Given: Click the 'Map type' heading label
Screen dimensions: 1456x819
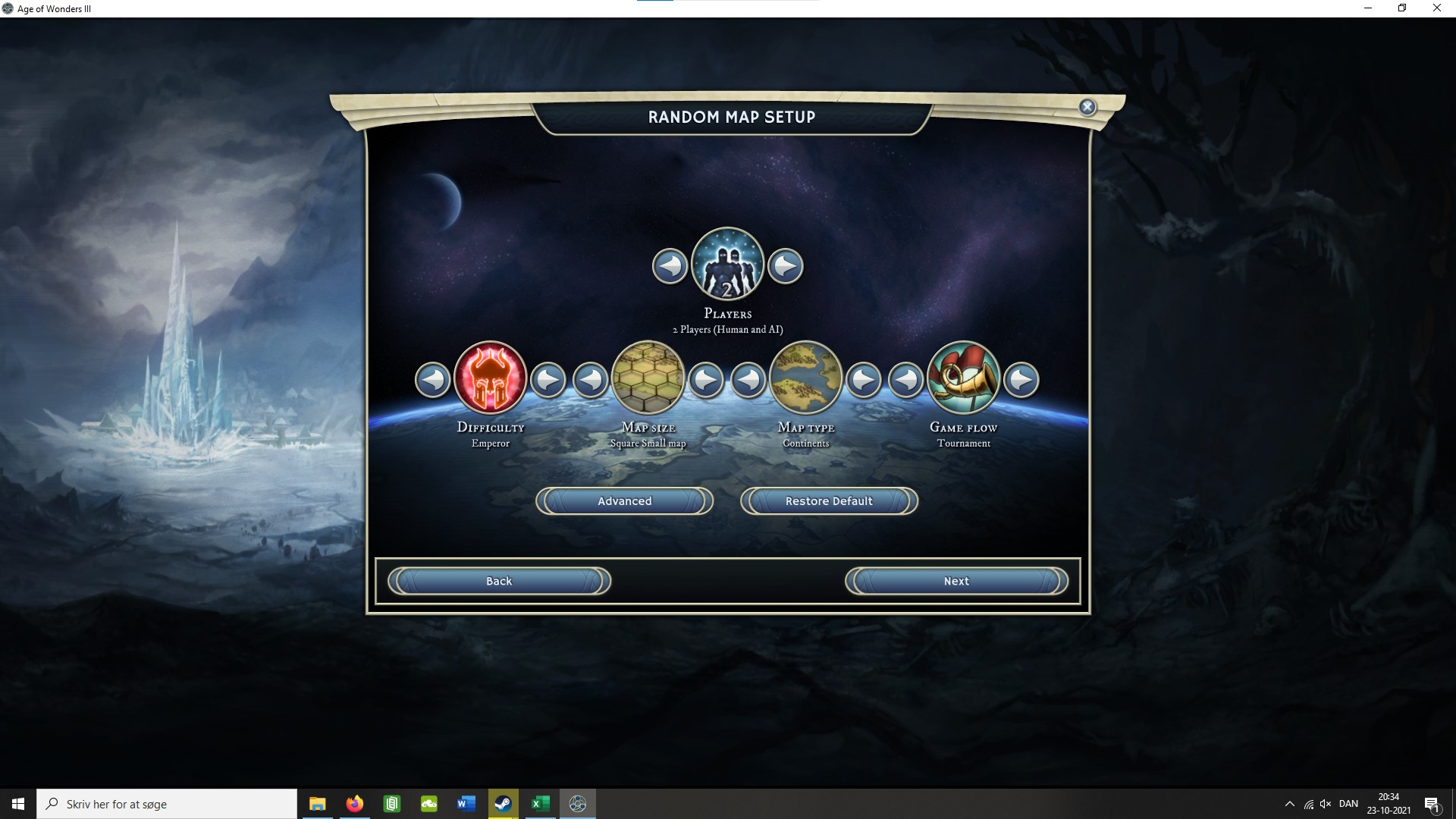Looking at the screenshot, I should 806,428.
